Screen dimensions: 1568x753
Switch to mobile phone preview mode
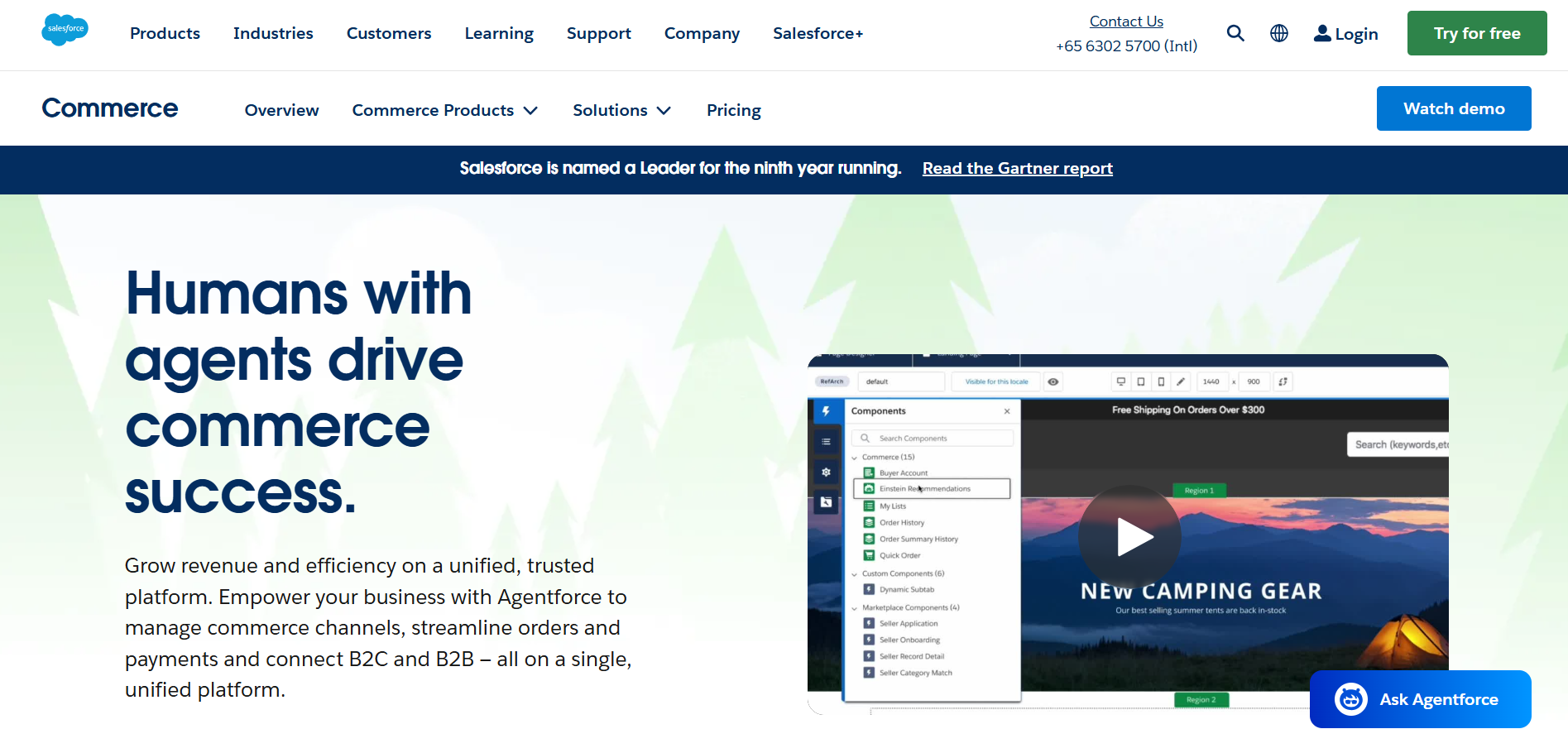1161,381
